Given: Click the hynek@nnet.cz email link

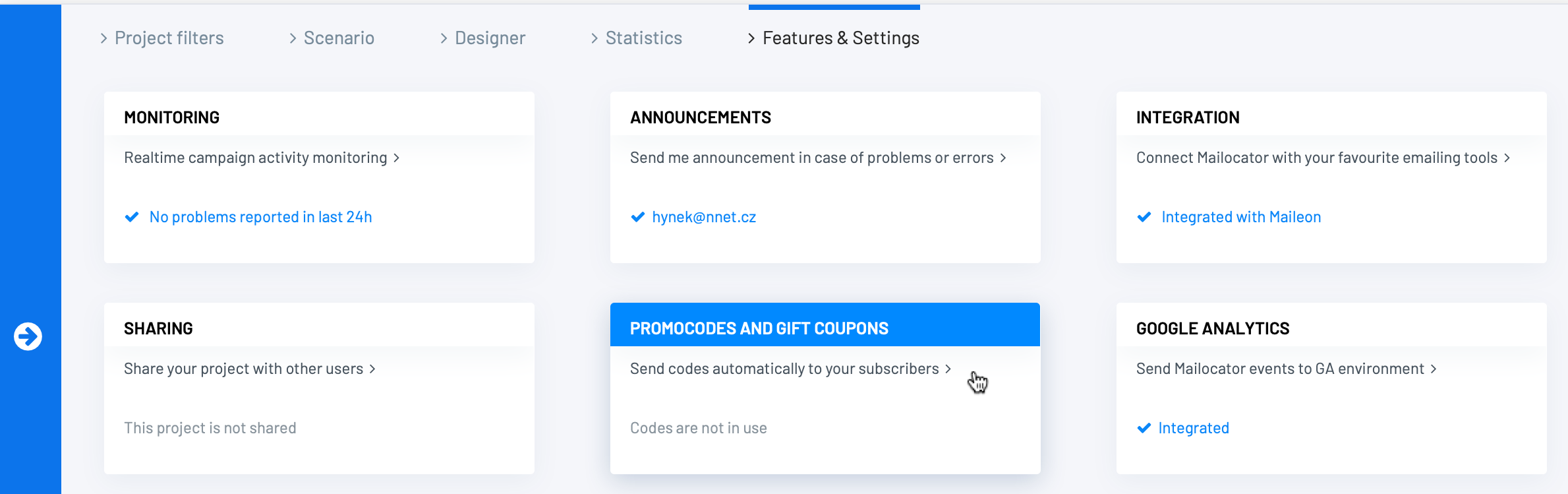Looking at the screenshot, I should point(704,217).
